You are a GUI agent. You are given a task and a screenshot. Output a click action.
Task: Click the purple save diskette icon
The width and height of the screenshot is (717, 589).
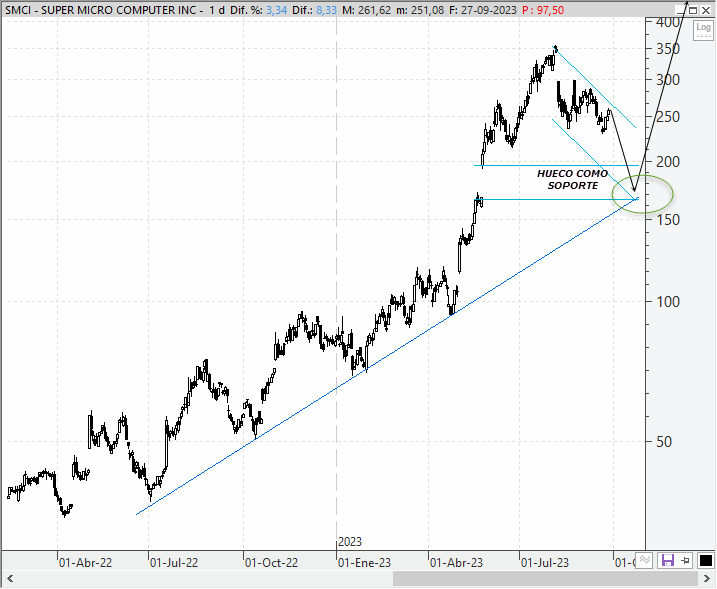pos(668,560)
